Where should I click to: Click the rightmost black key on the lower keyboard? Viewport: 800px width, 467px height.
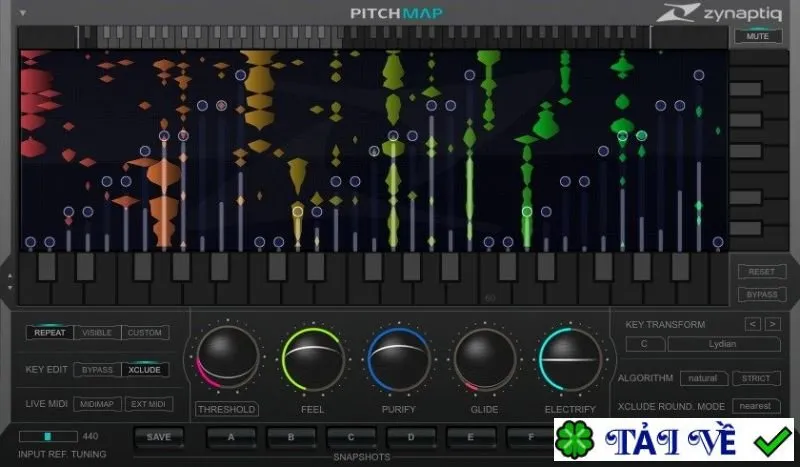[x=680, y=266]
